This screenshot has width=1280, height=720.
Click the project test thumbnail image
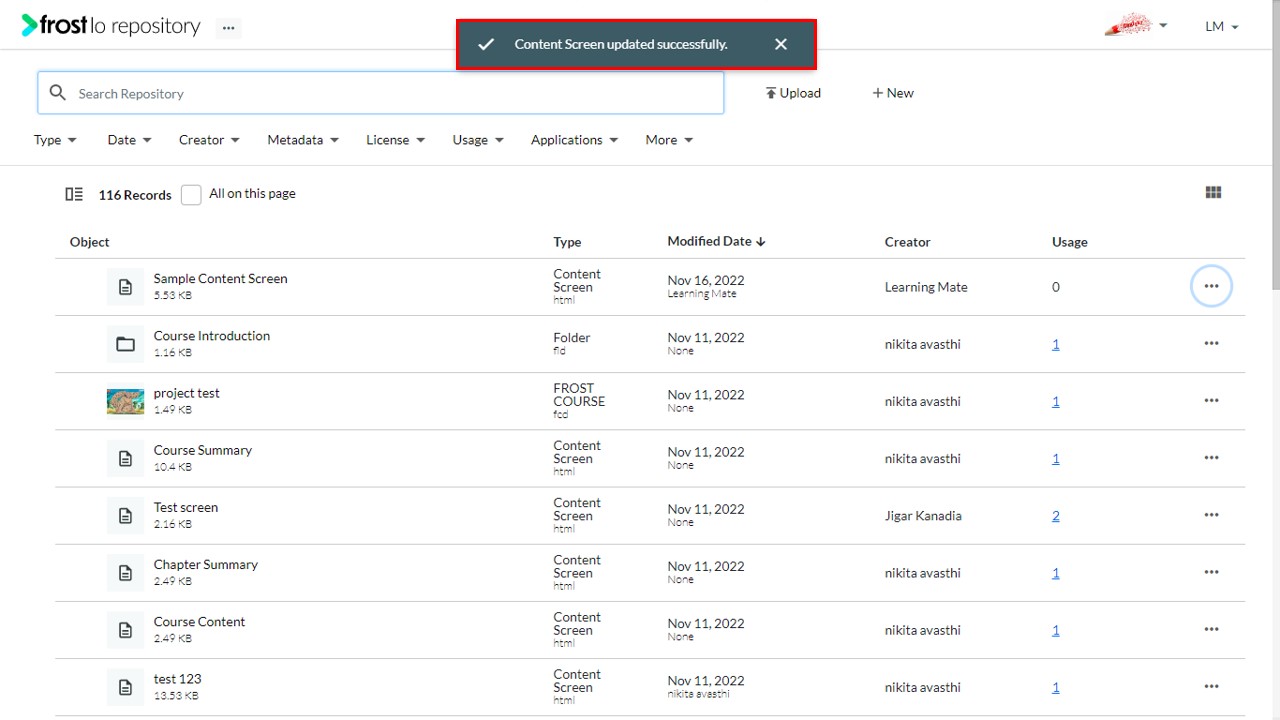tap(125, 401)
